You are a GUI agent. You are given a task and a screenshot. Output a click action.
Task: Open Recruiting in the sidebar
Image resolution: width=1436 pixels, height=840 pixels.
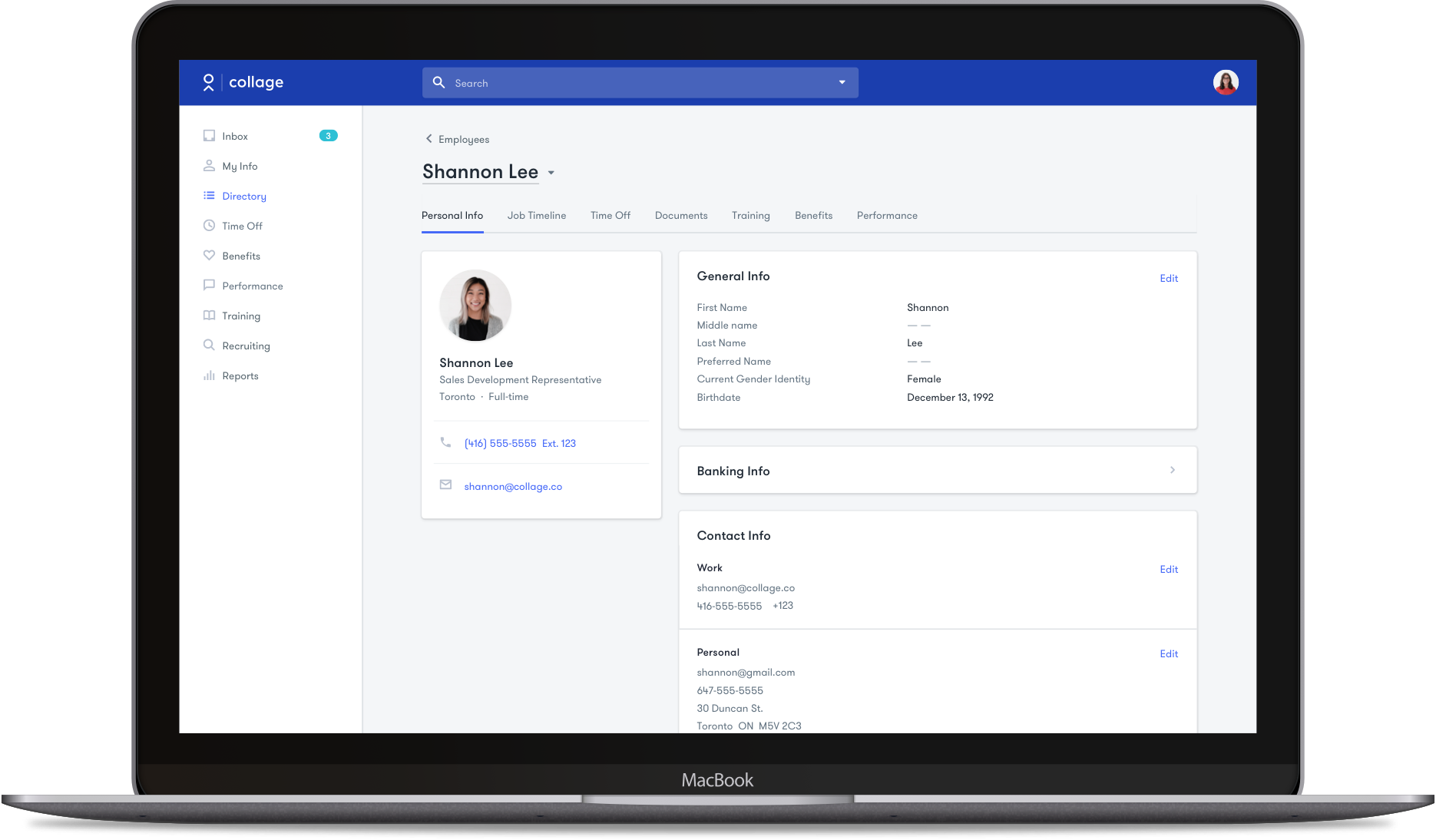pyautogui.click(x=246, y=346)
